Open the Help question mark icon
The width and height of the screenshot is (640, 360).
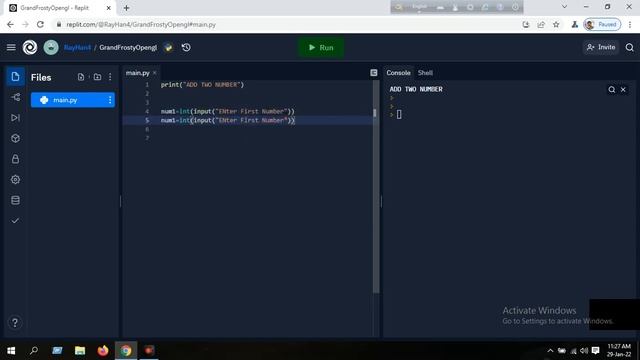coord(15,322)
